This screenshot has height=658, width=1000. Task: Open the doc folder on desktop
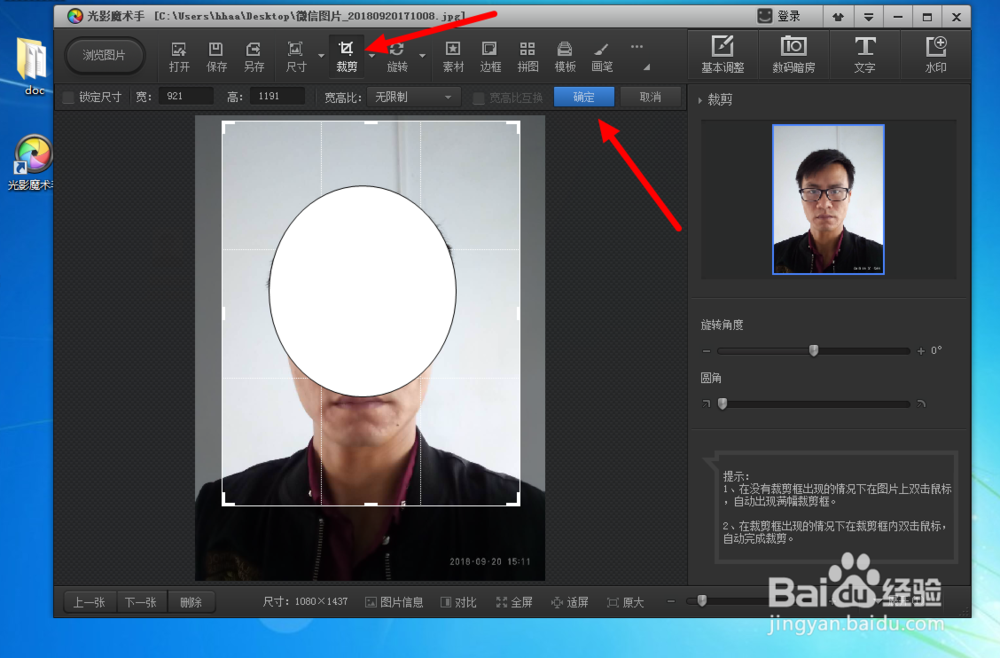(x=32, y=66)
